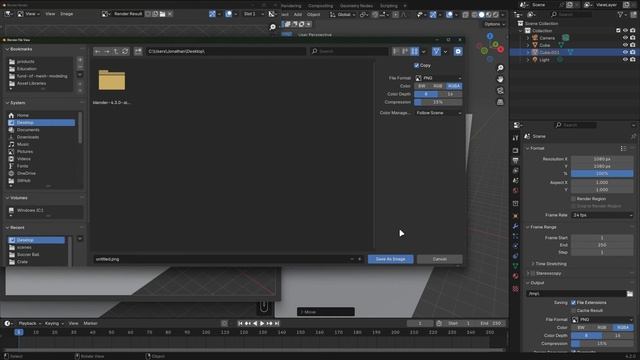Screen dimensions: 640x360
Task: Click the viewport pan hand gizmo
Action: click(500, 79)
